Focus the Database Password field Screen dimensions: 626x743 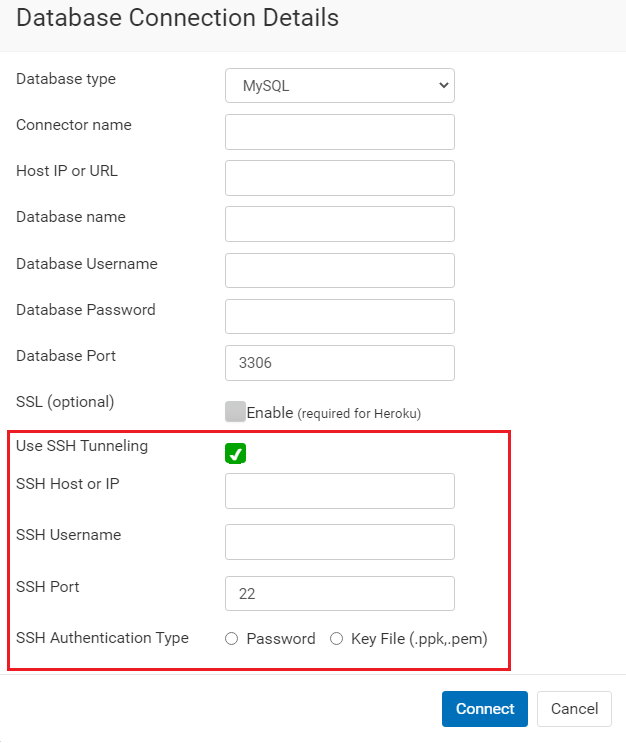[339, 316]
